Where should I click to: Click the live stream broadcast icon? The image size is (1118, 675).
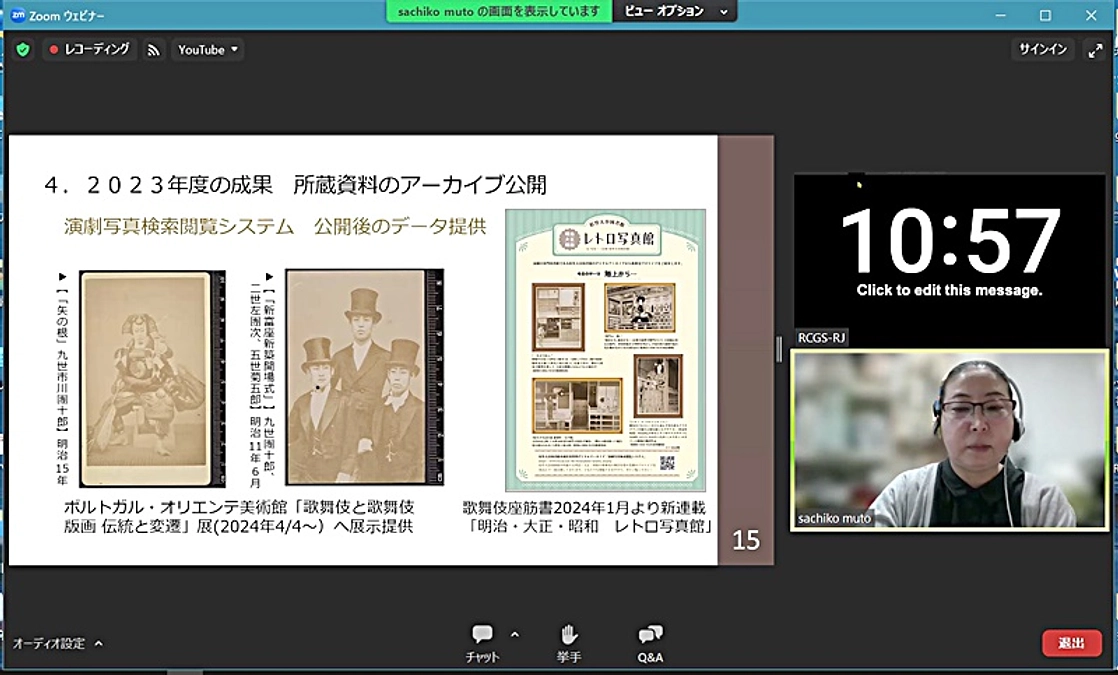pyautogui.click(x=152, y=48)
